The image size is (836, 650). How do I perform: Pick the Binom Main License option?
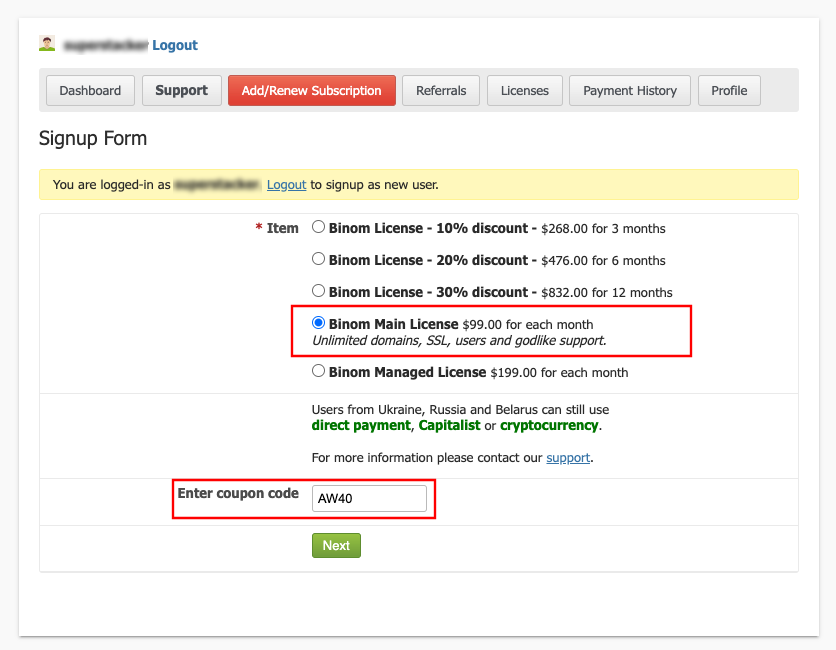[318, 322]
